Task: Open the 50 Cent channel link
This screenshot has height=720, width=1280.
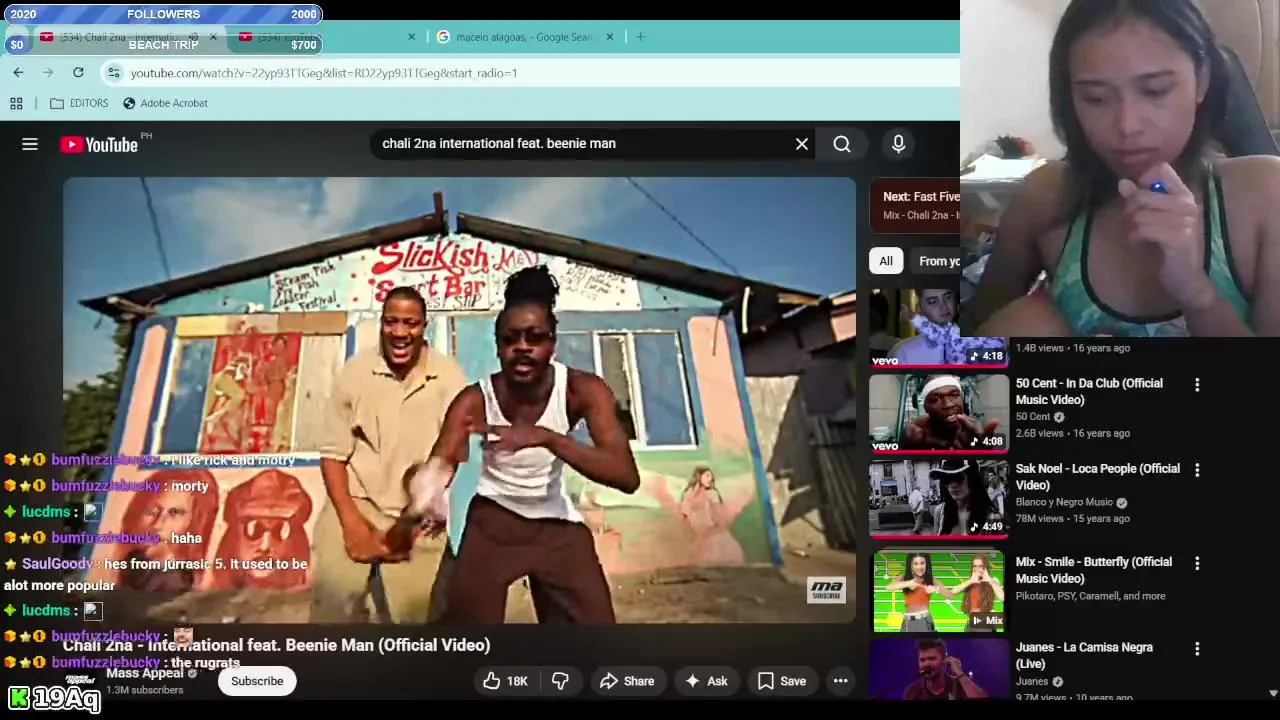Action: pos(1033,416)
